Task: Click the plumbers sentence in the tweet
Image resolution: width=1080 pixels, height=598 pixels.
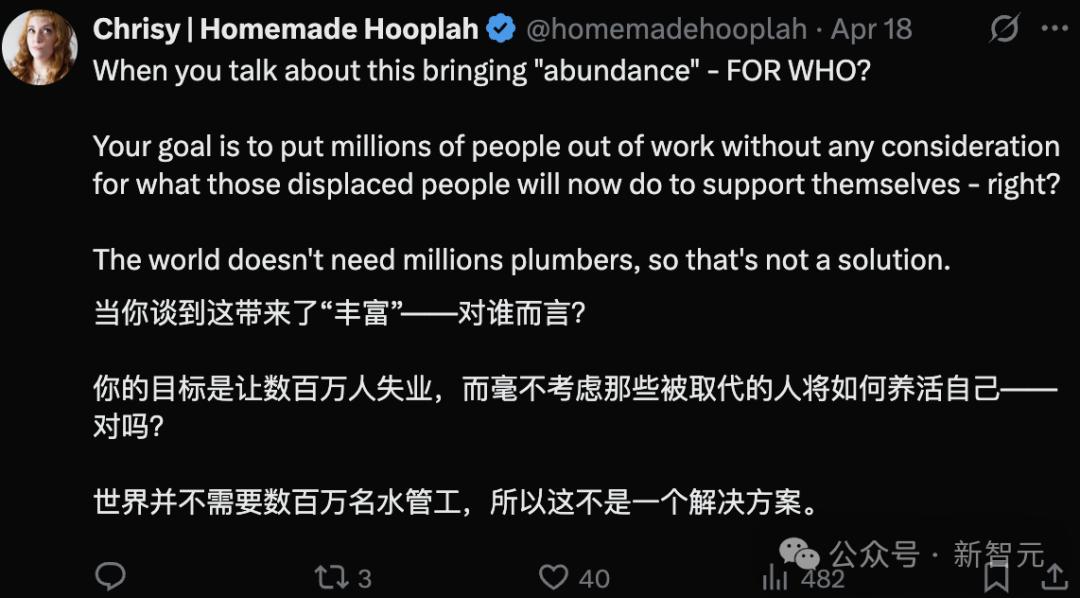Action: [x=521, y=260]
